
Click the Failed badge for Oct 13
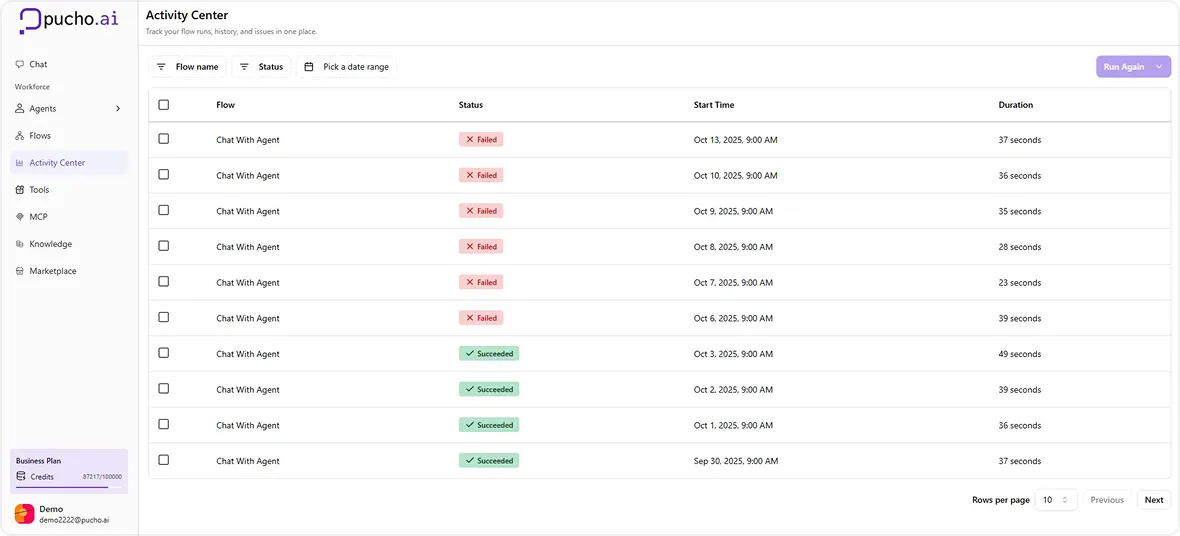pos(481,139)
